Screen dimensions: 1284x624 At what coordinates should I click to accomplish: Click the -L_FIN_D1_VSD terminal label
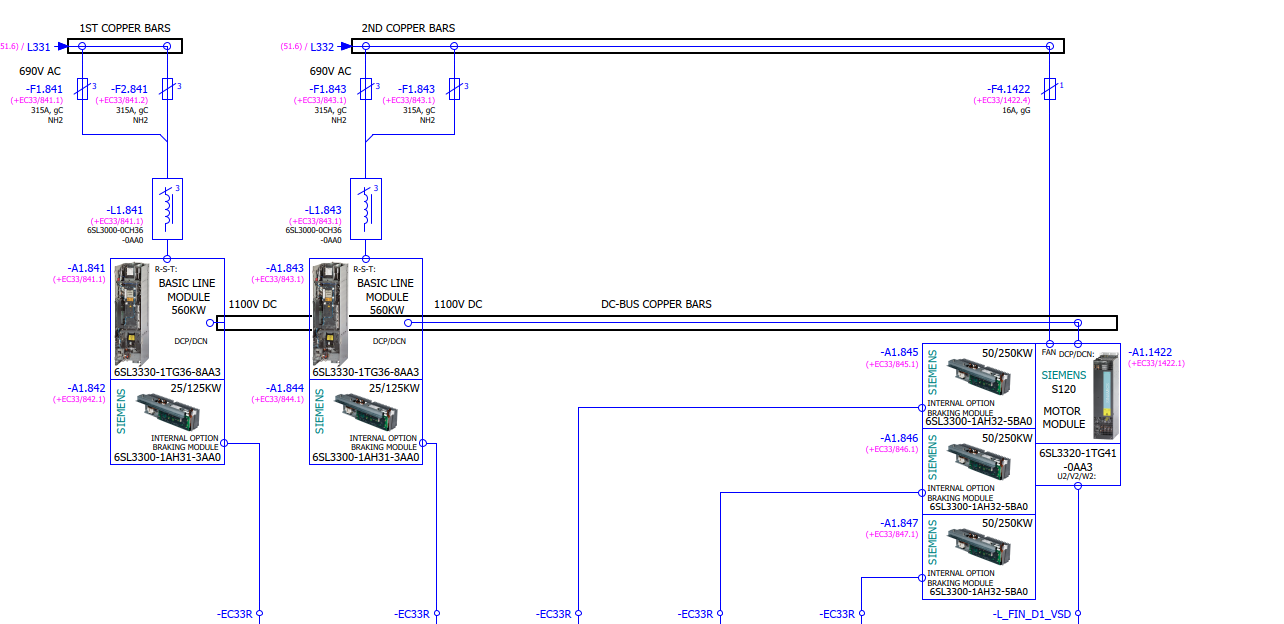tap(1031, 614)
